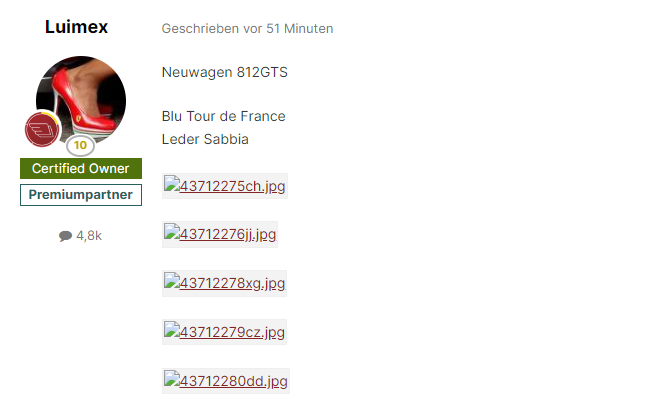Click the Certified Owner green badge
Viewport: 672px width, 420px height.
click(81, 168)
